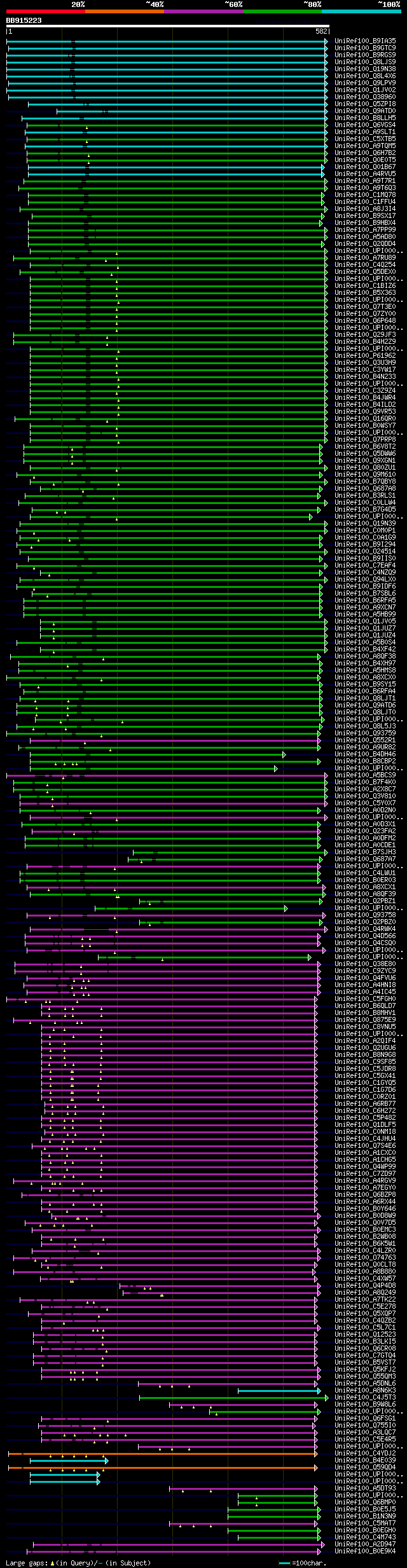The width and height of the screenshot is (407, 1568).
Task: Click the UniRef100_B7F4K0 label
Action: 365,782
